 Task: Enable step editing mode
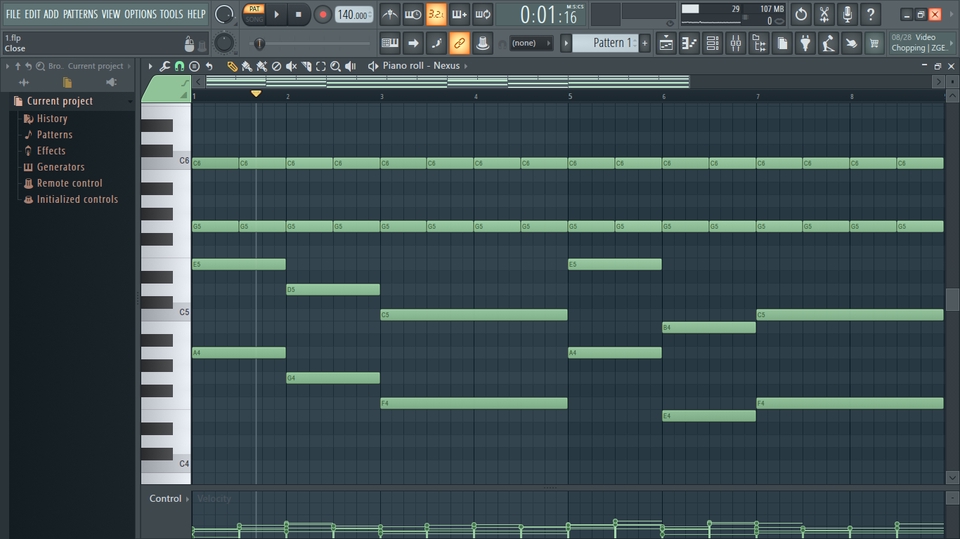click(436, 43)
